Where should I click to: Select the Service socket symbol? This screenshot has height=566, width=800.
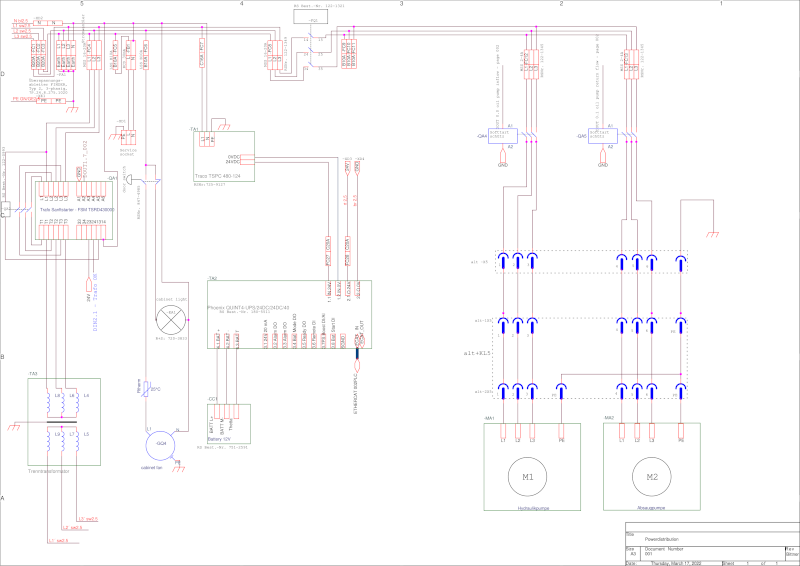click(127, 138)
